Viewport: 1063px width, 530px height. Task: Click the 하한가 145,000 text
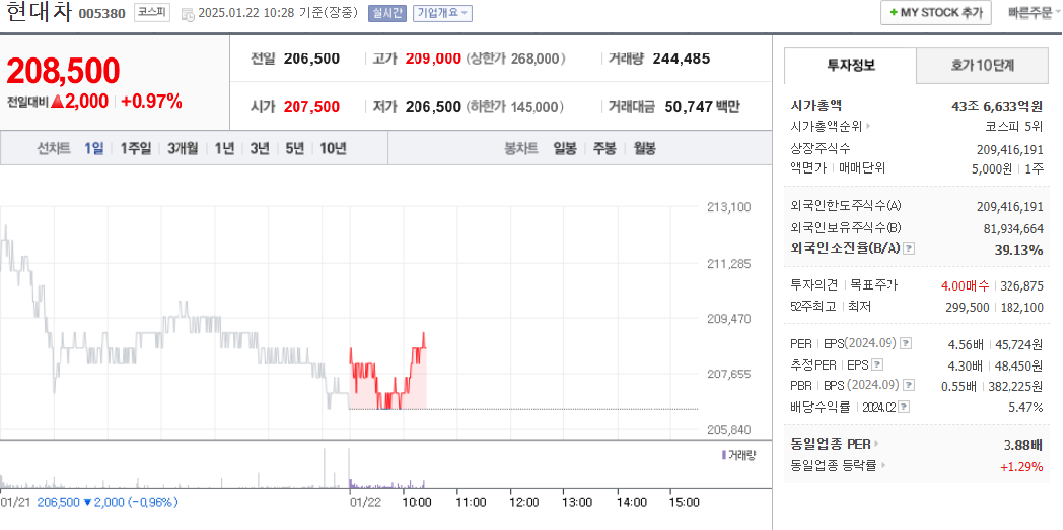516,106
